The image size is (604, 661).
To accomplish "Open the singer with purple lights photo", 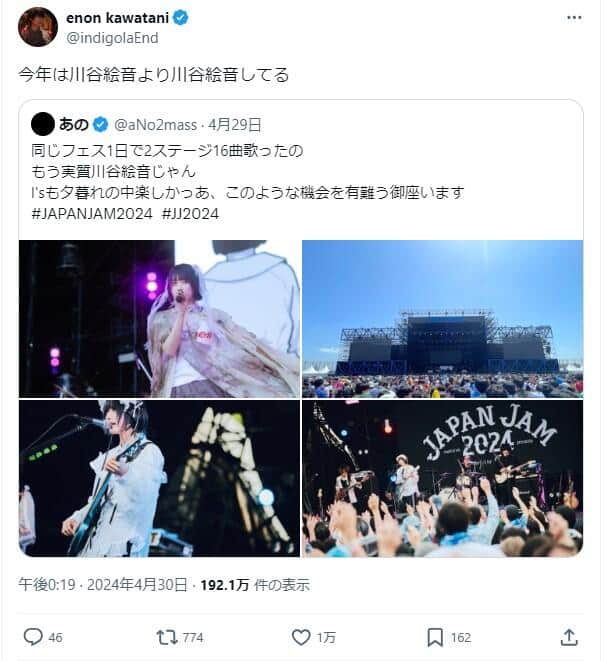I will coord(159,319).
